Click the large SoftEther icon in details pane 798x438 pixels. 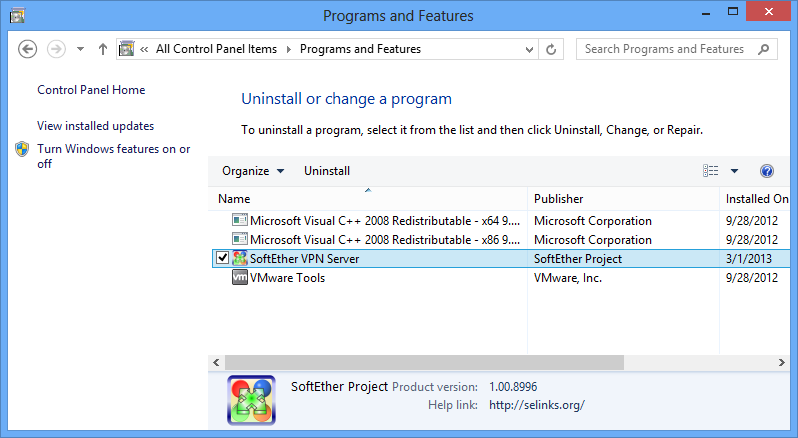[x=251, y=400]
